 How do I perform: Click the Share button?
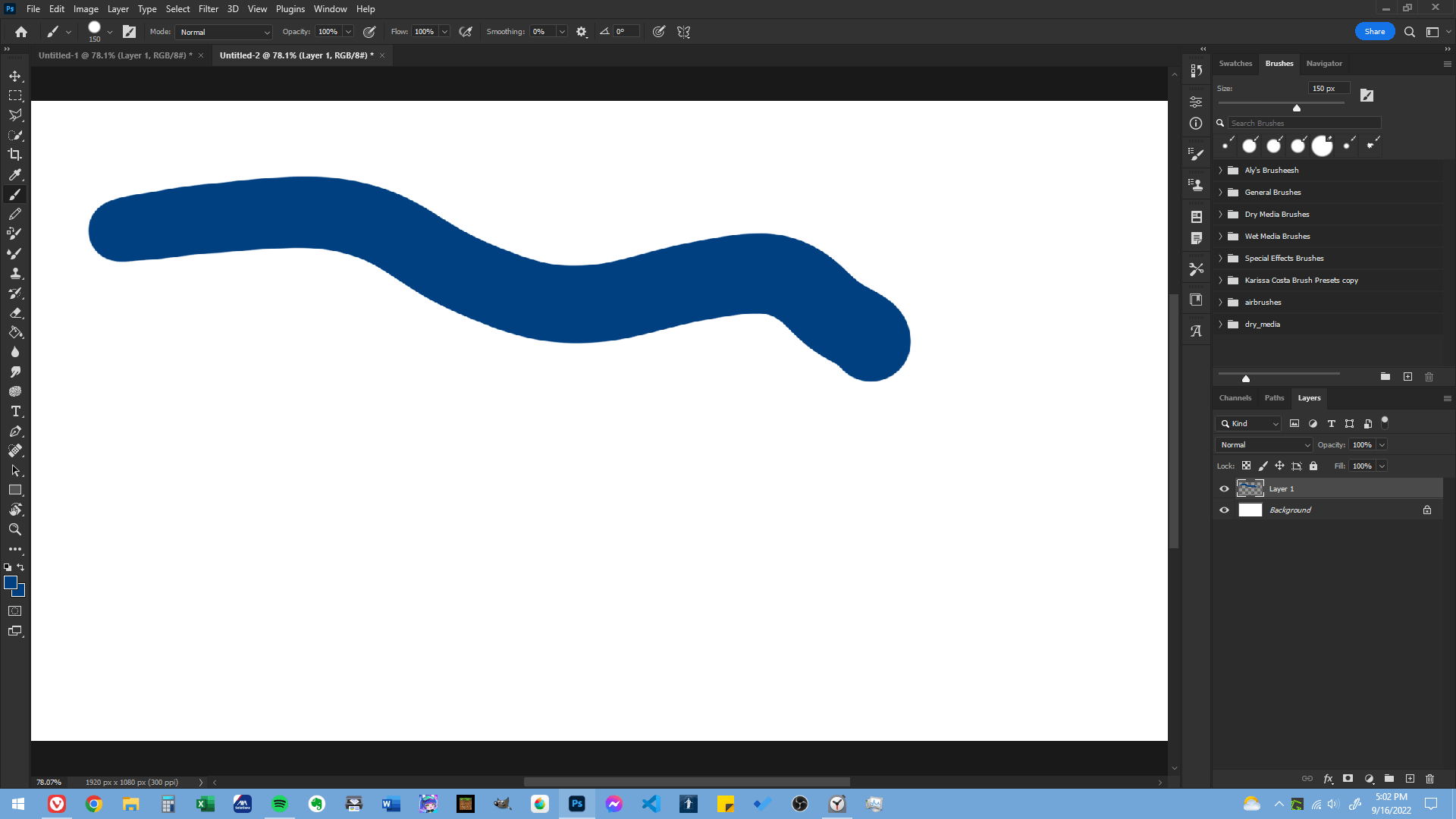[1374, 31]
